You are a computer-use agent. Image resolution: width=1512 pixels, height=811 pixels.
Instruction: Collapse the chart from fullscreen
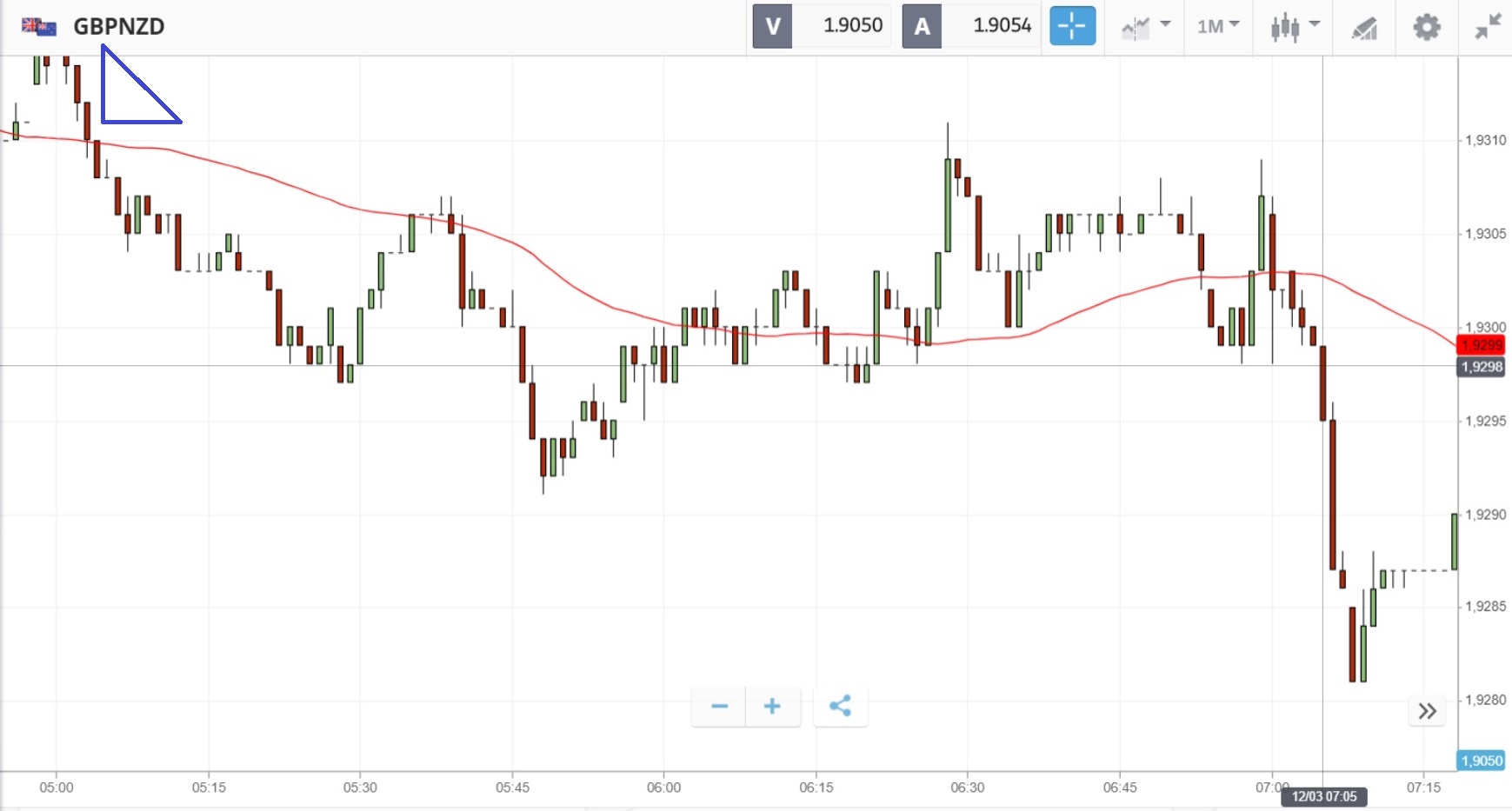1488,27
